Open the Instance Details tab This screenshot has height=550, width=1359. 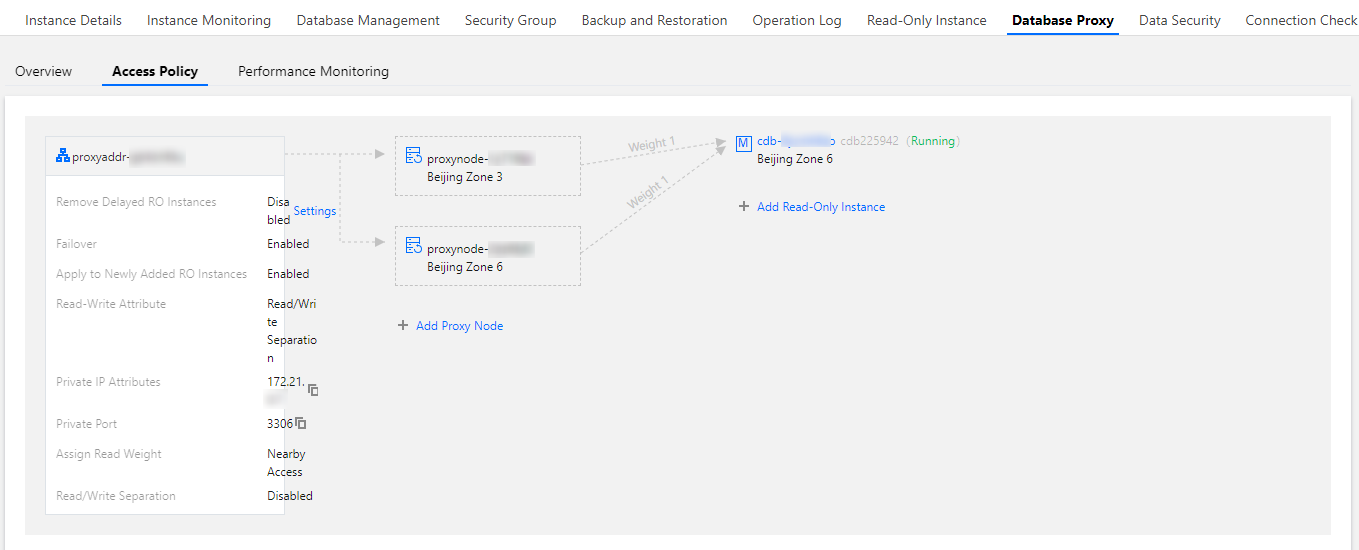73,20
